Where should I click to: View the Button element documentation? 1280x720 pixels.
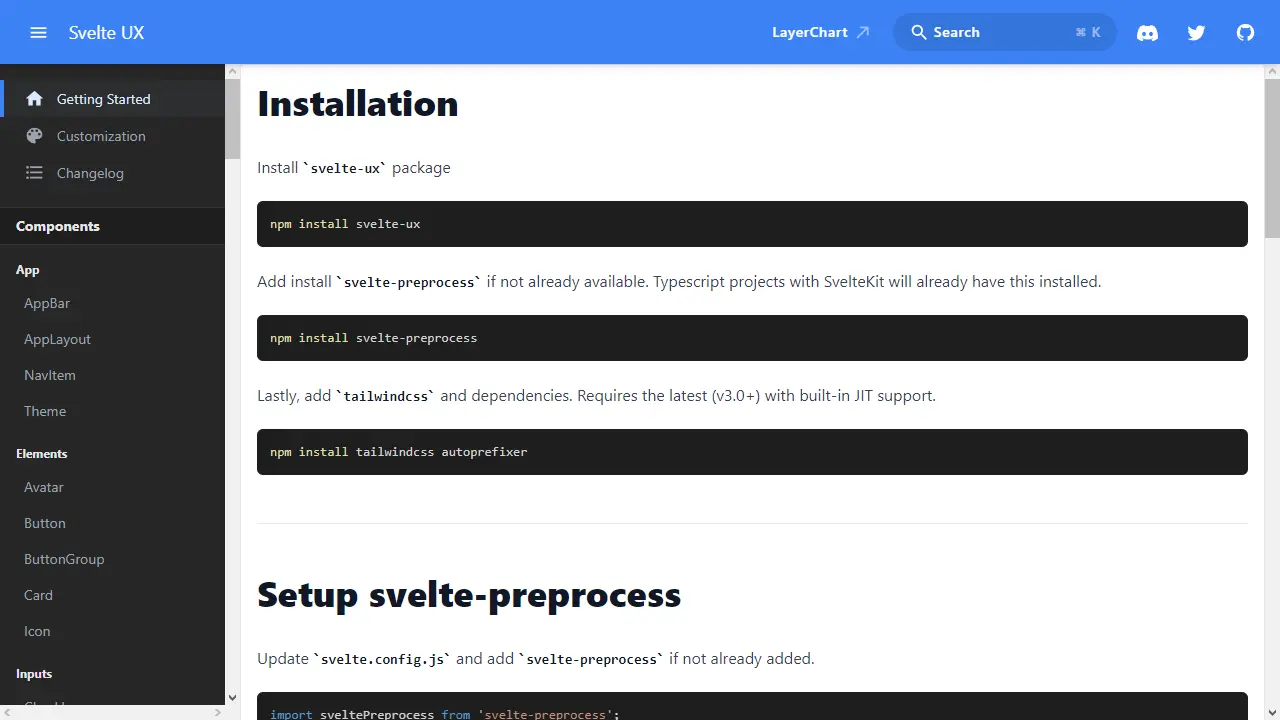tap(45, 523)
